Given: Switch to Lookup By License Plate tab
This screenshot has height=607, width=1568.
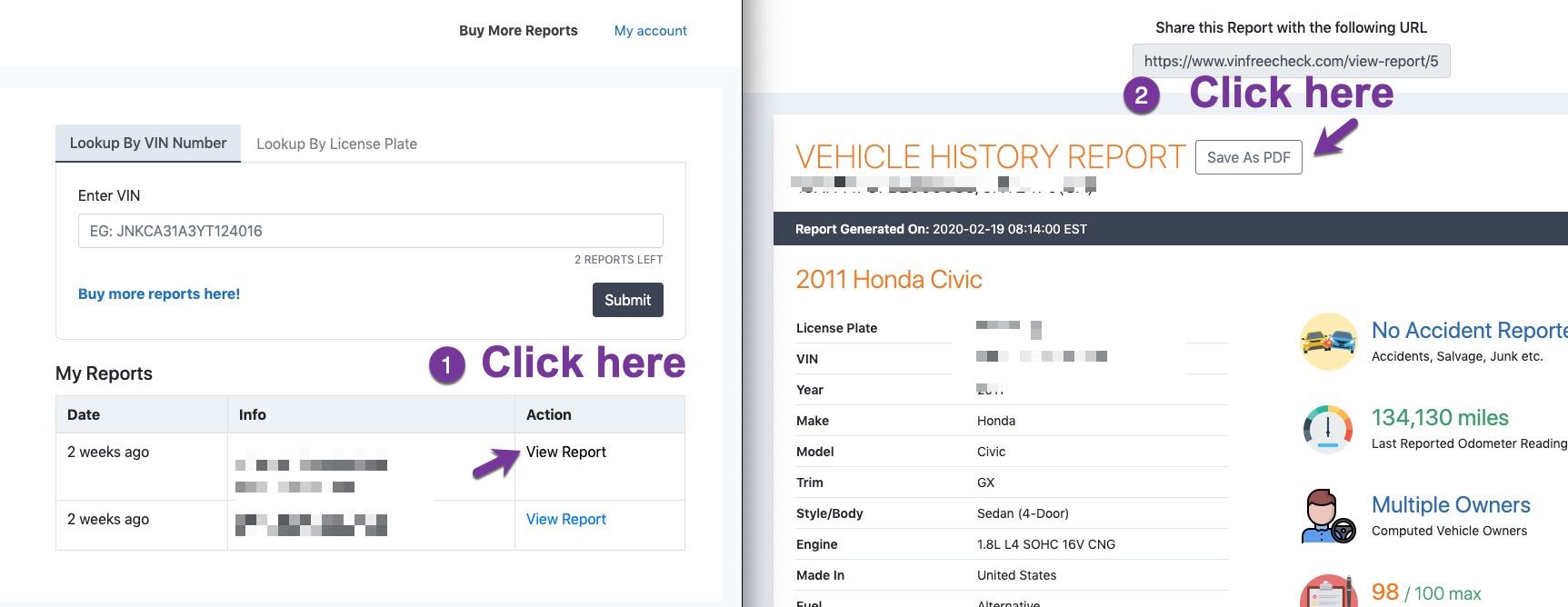Looking at the screenshot, I should point(336,144).
